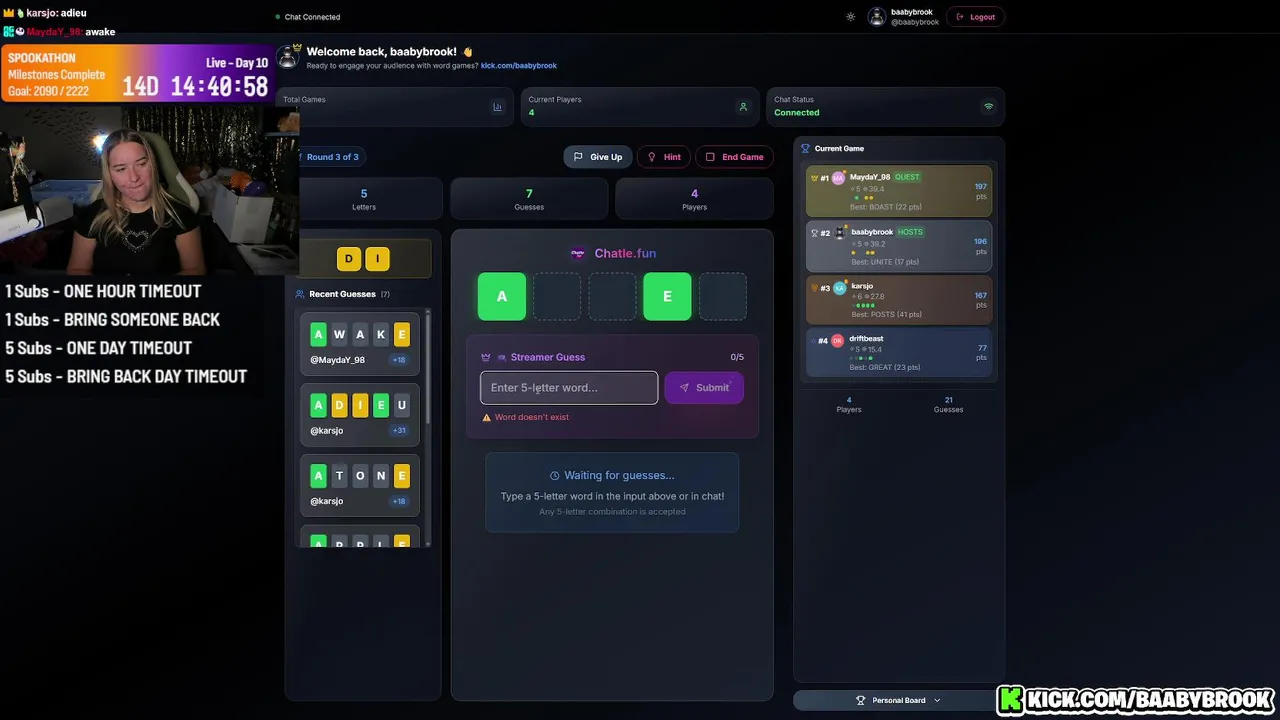Image resolution: width=1280 pixels, height=720 pixels.
Task: Click the Current Game trophy icon
Action: click(806, 149)
